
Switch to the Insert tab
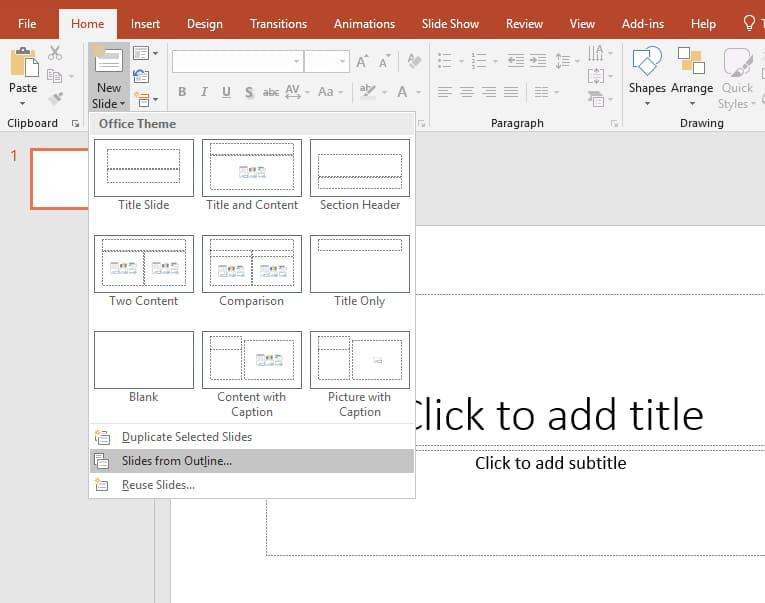145,23
